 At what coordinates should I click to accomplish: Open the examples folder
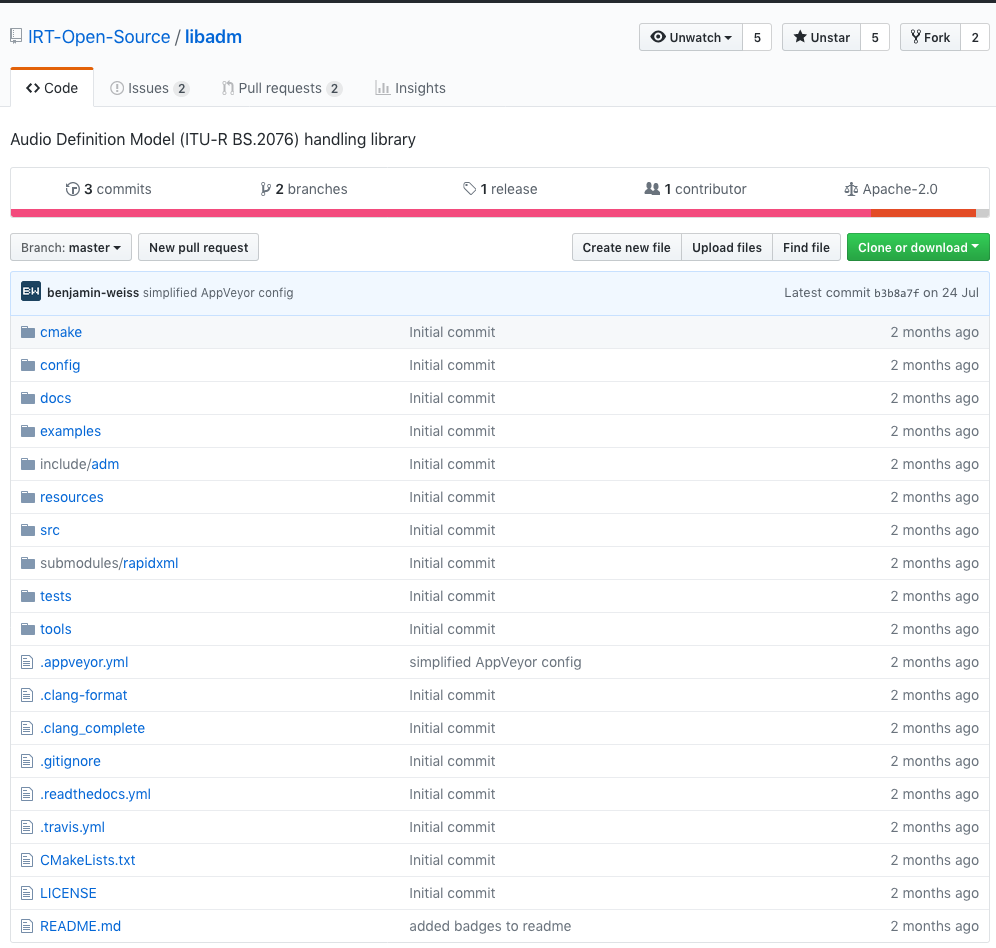tap(71, 431)
